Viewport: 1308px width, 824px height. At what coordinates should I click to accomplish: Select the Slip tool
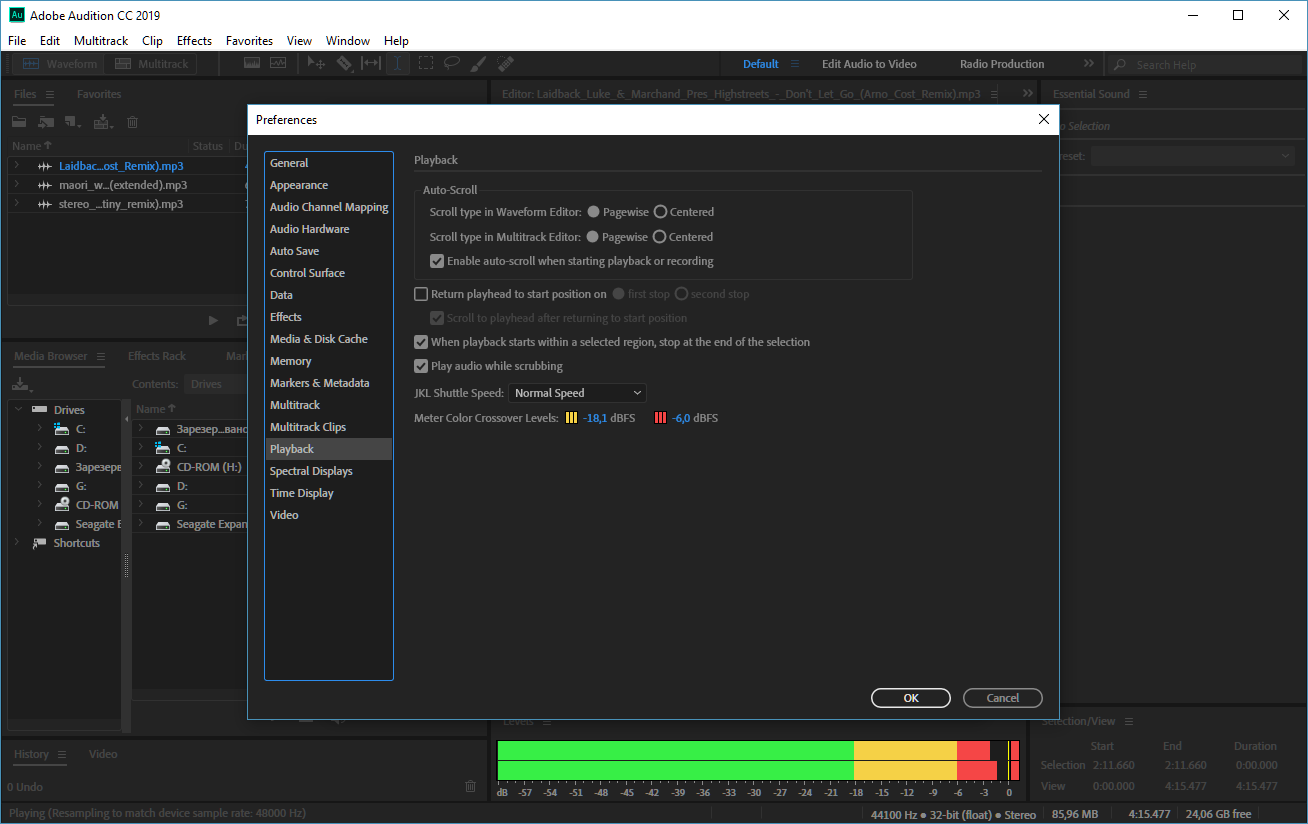pyautogui.click(x=371, y=63)
